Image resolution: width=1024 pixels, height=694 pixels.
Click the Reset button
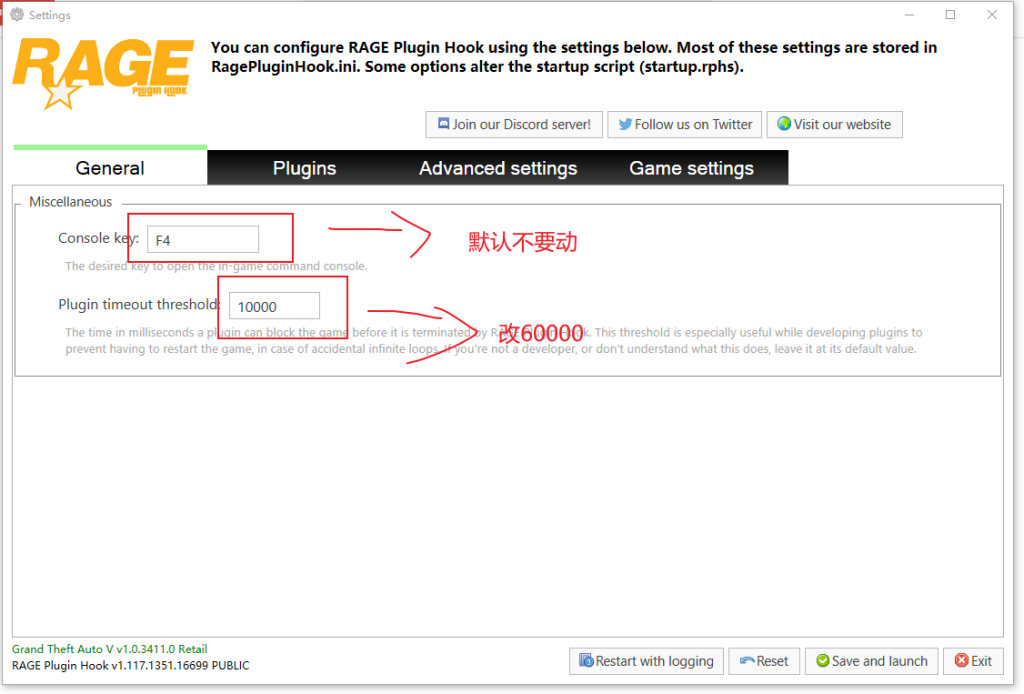point(763,661)
